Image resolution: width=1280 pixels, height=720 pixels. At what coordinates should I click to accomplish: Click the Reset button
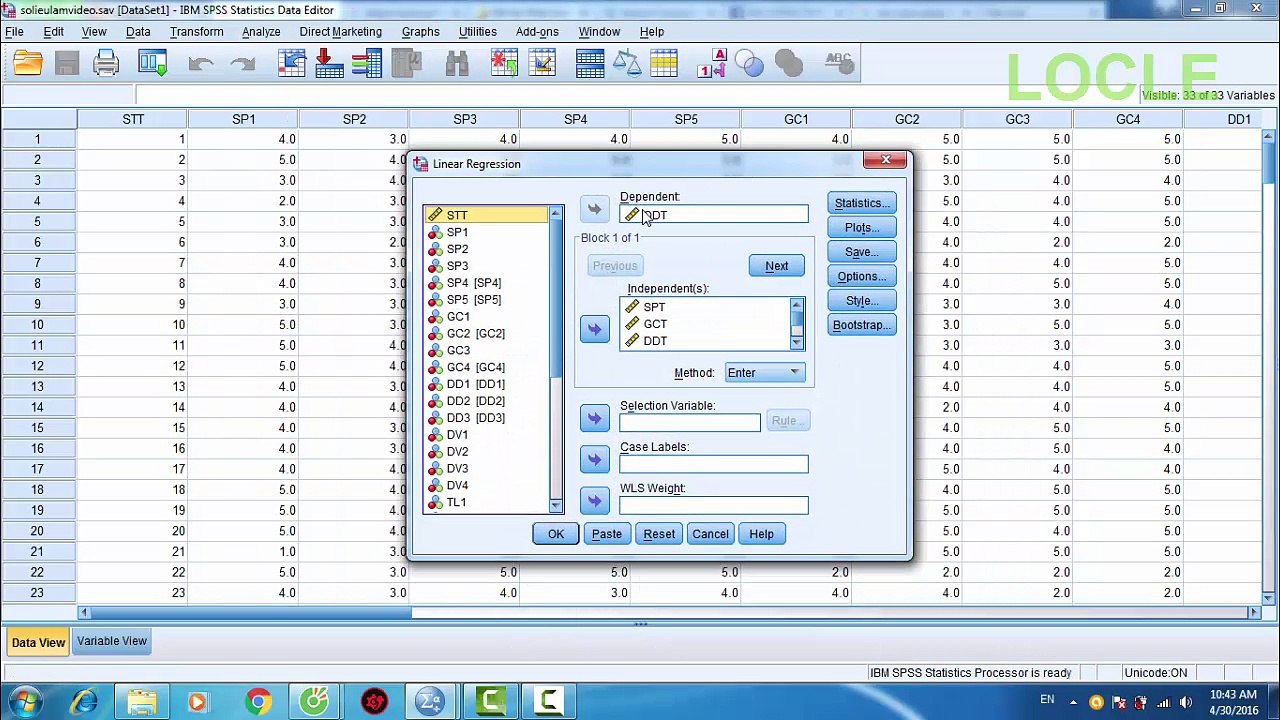point(659,534)
